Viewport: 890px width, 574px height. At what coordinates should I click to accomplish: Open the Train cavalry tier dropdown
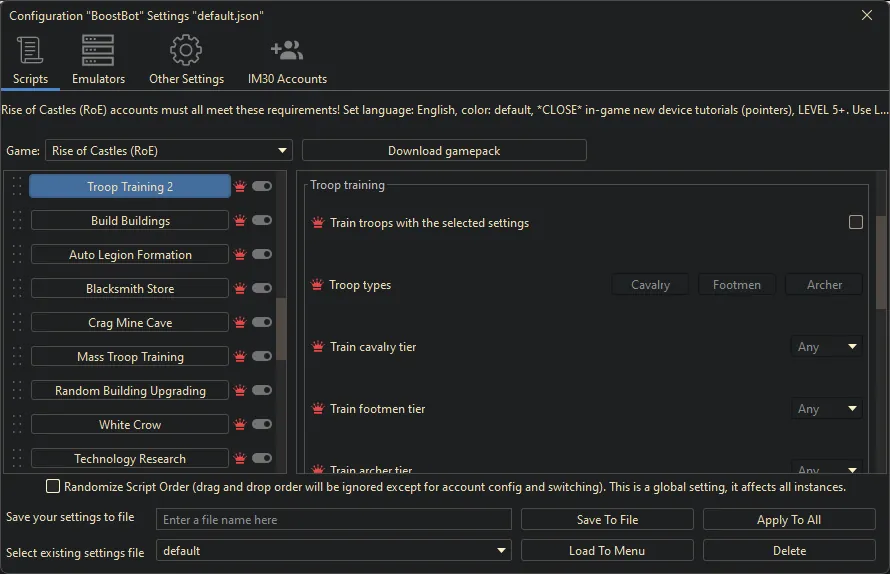[826, 346]
